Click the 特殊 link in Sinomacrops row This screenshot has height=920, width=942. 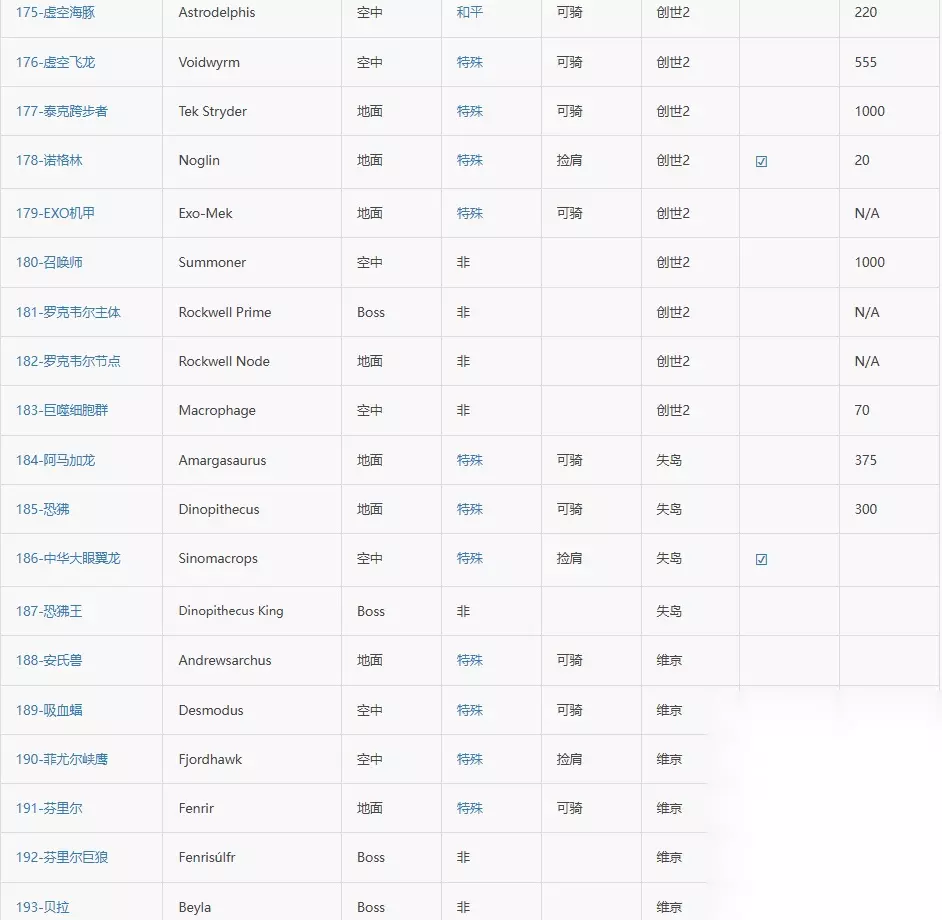coord(470,558)
